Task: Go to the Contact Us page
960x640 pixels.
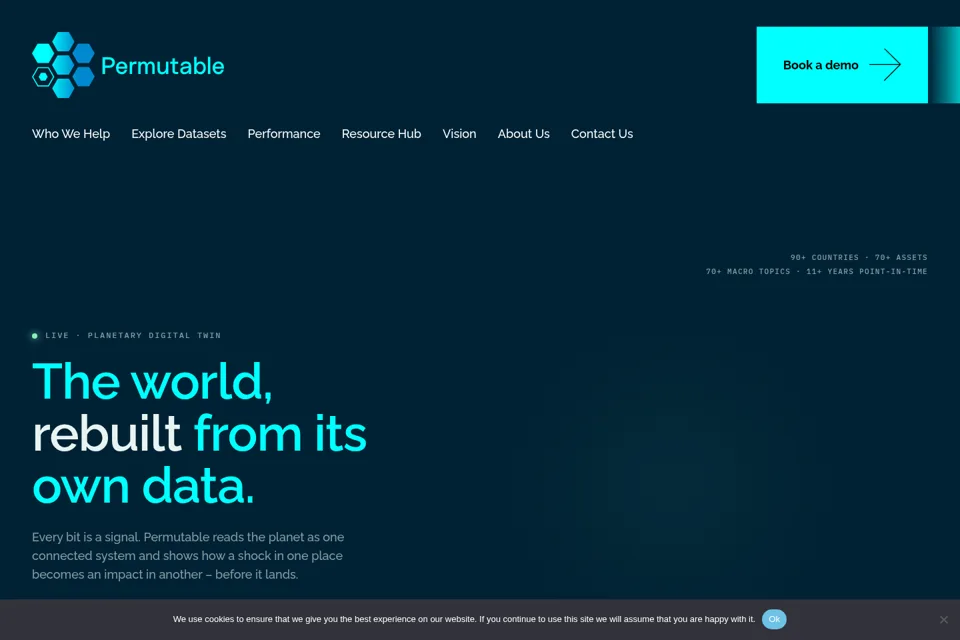Action: pos(602,134)
